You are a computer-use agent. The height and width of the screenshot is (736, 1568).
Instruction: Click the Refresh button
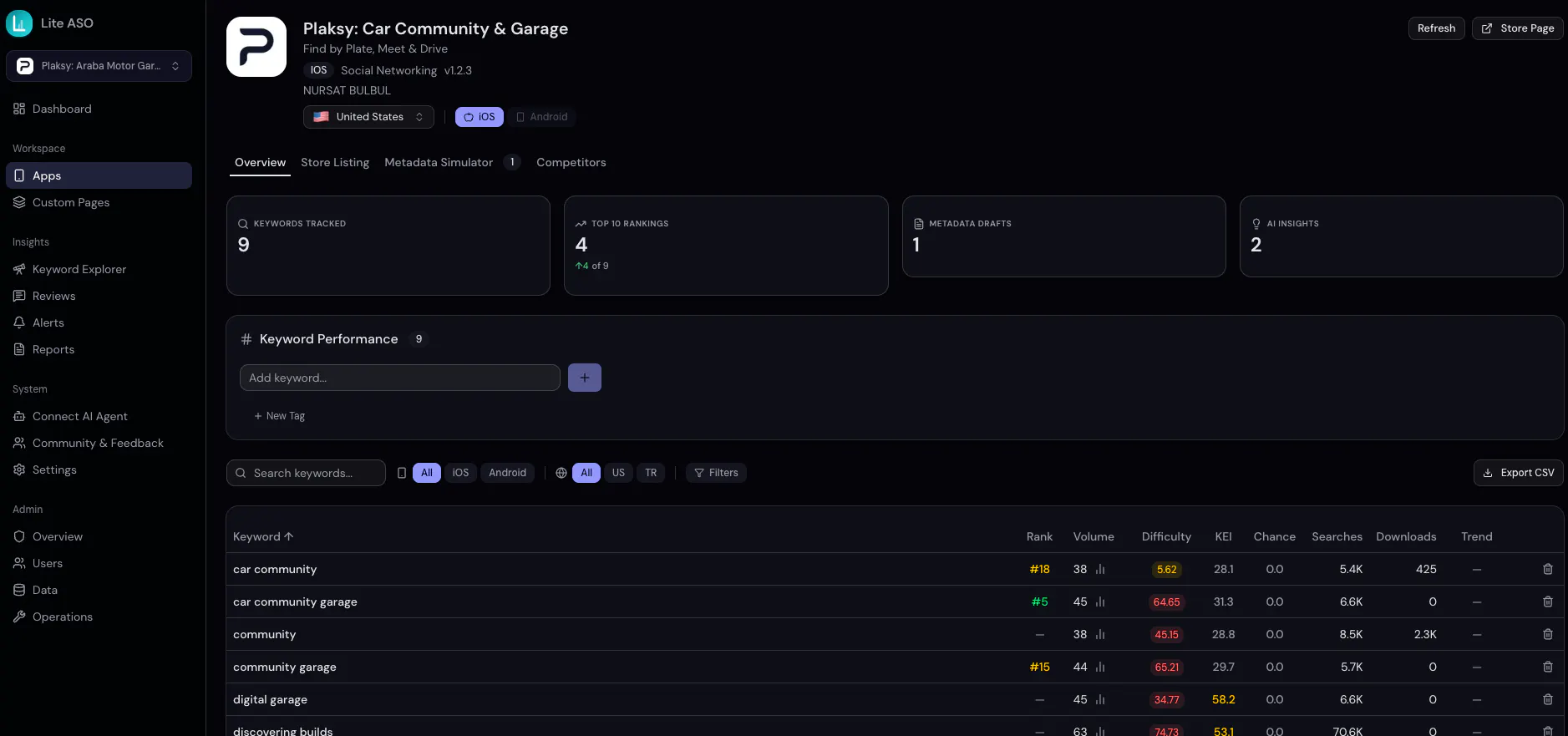1436,28
